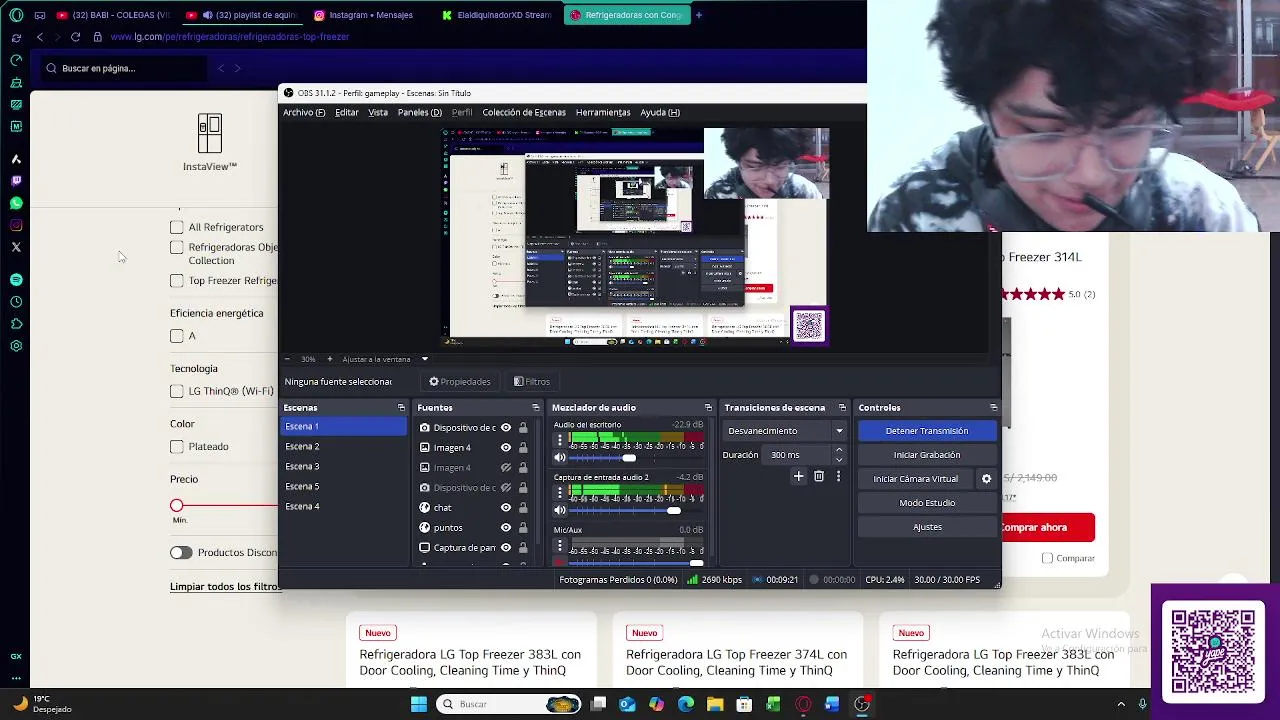Open Twitch in the Opera sidebar

coord(16,181)
